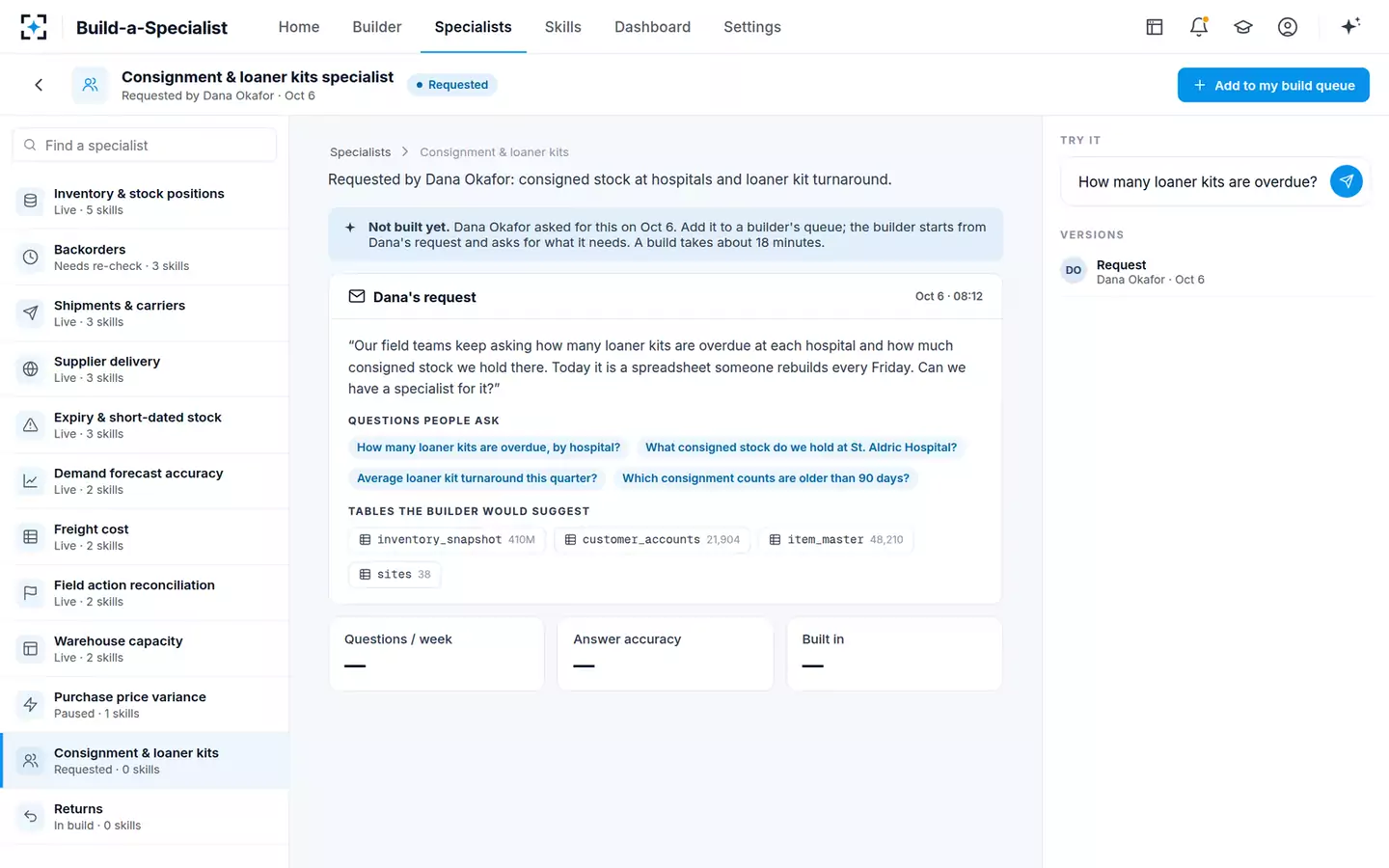Screen dimensions: 1389x868
Task: Click the Build-a-Specialist logo icon
Action: point(34,27)
